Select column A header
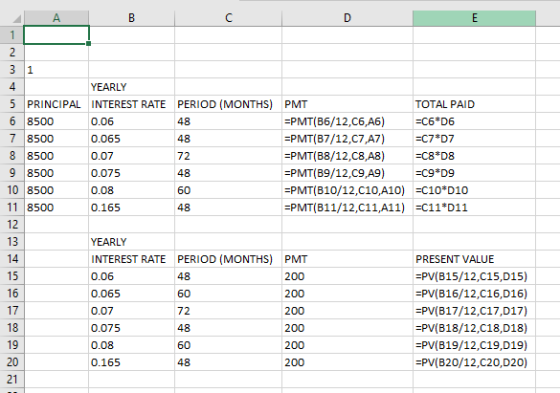The height and width of the screenshot is (393, 560). (x=56, y=18)
